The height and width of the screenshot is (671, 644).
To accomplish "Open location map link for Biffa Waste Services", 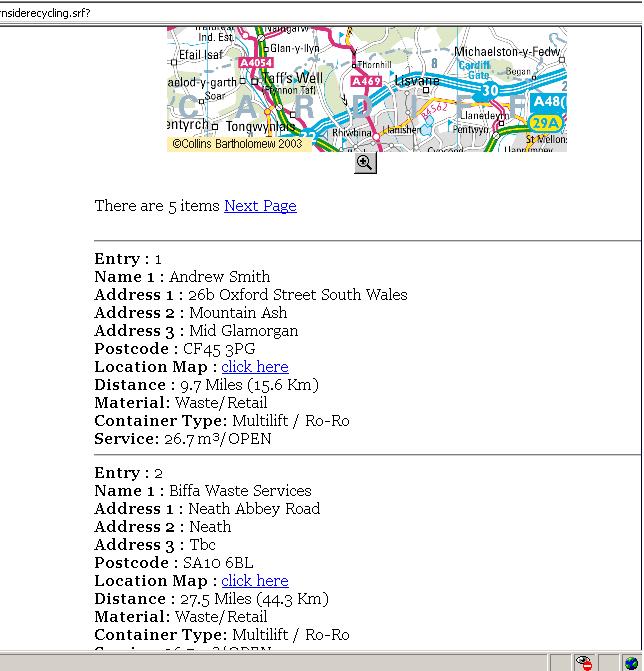I will [x=254, y=581].
